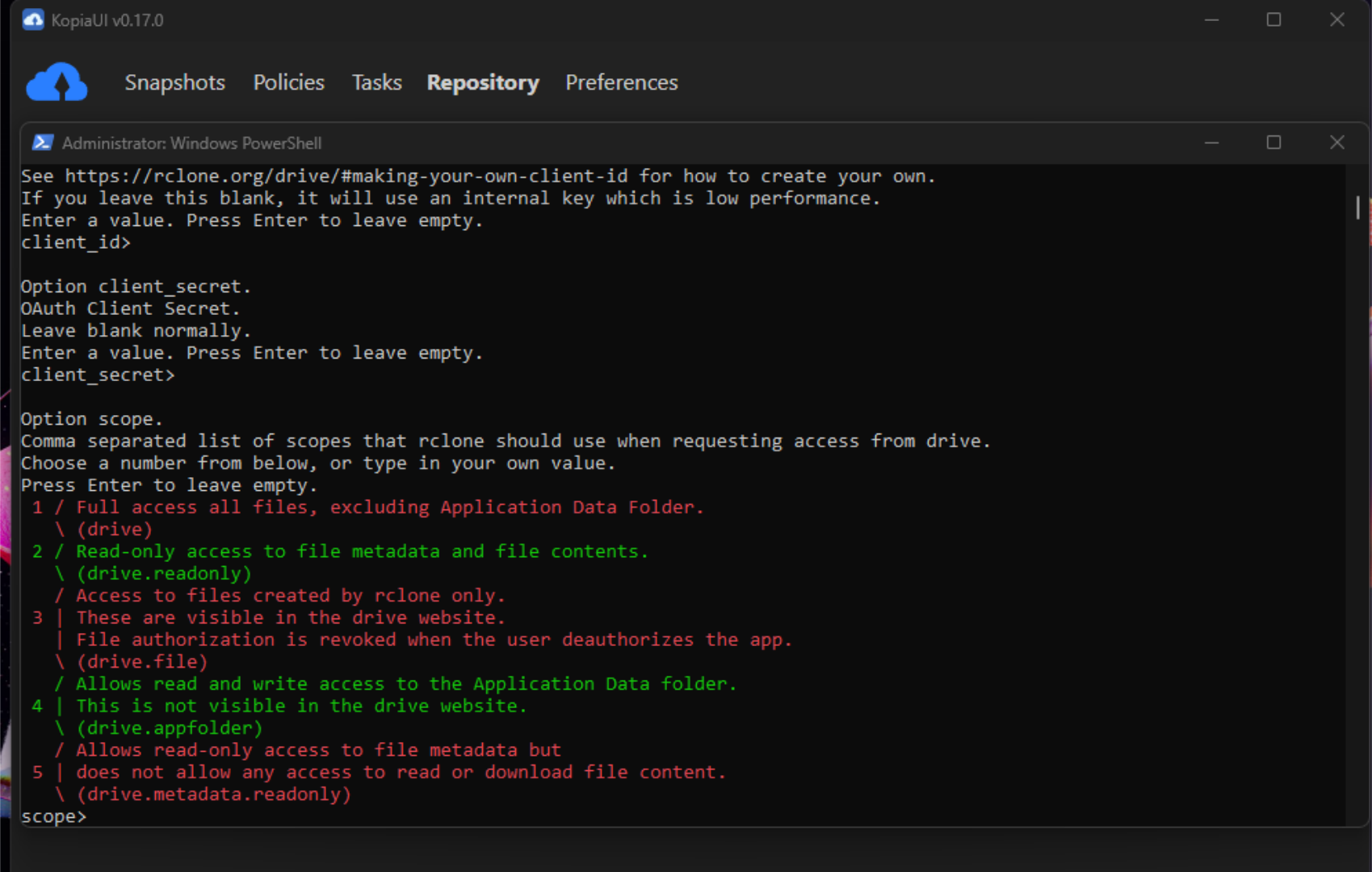This screenshot has height=872, width=1372.
Task: Click the '(drive)' scope text
Action: 115,529
